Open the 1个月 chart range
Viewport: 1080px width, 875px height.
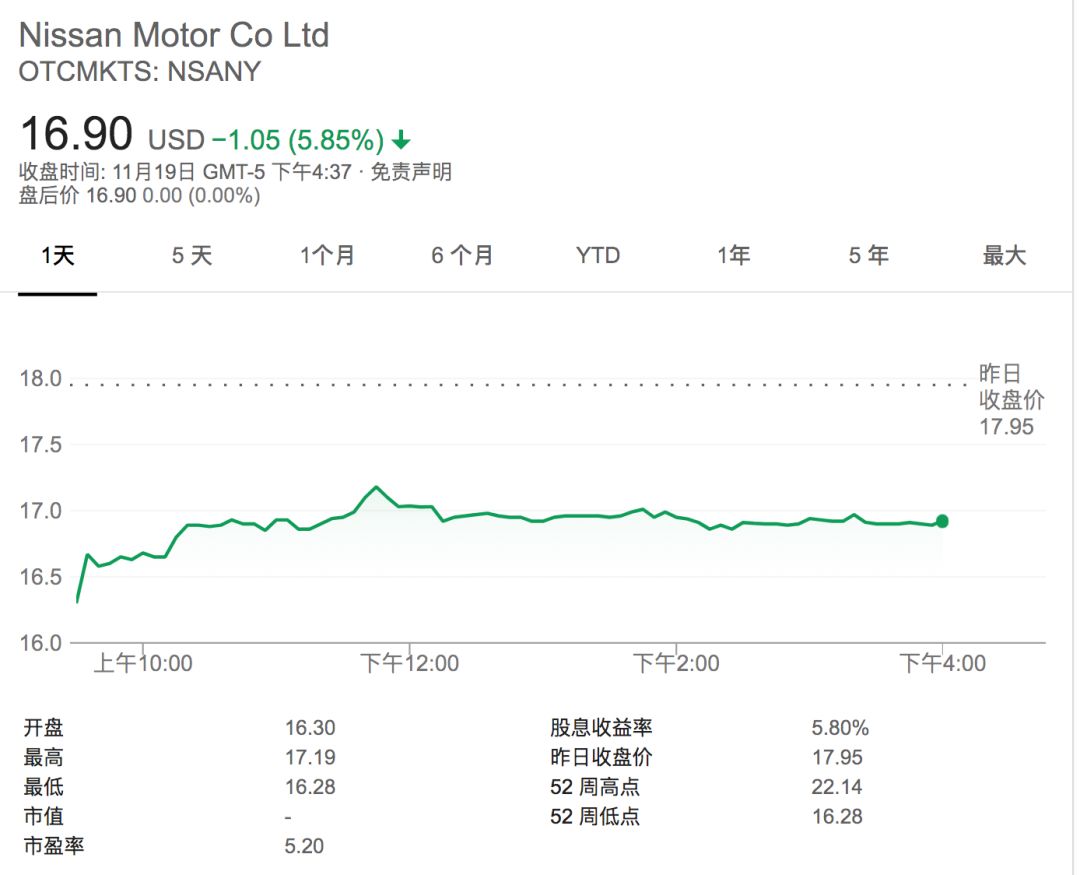[328, 256]
